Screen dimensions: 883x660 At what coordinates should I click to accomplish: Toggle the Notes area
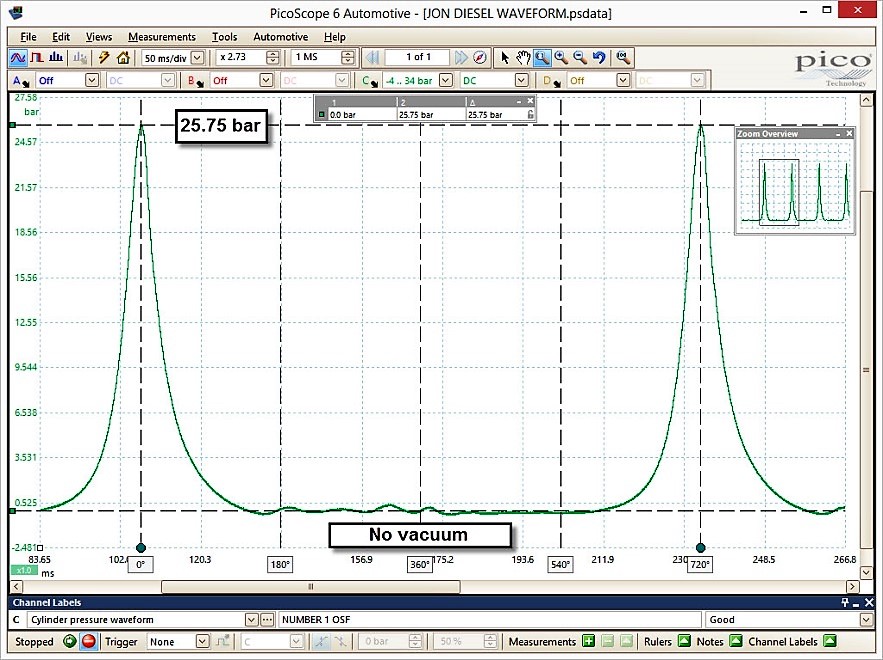[x=735, y=641]
